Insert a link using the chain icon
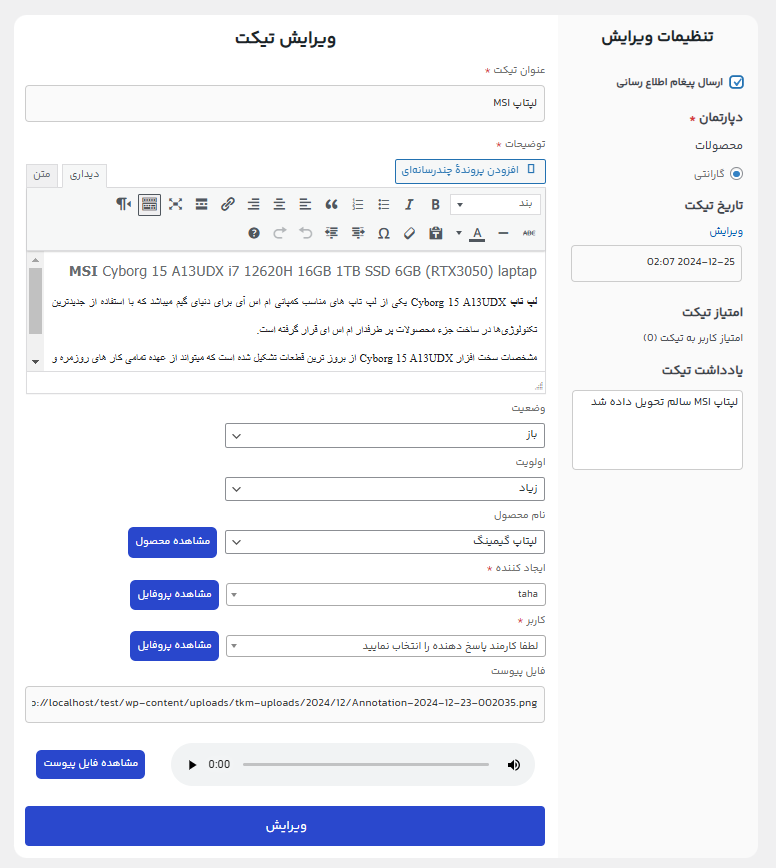Image resolution: width=776 pixels, height=868 pixels. pyautogui.click(x=228, y=204)
